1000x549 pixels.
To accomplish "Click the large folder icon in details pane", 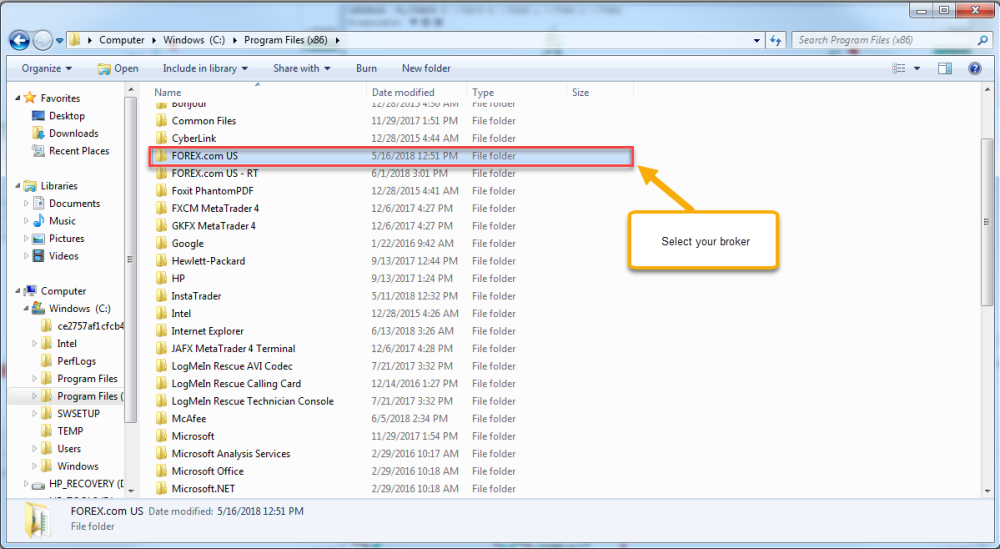I will [38, 519].
